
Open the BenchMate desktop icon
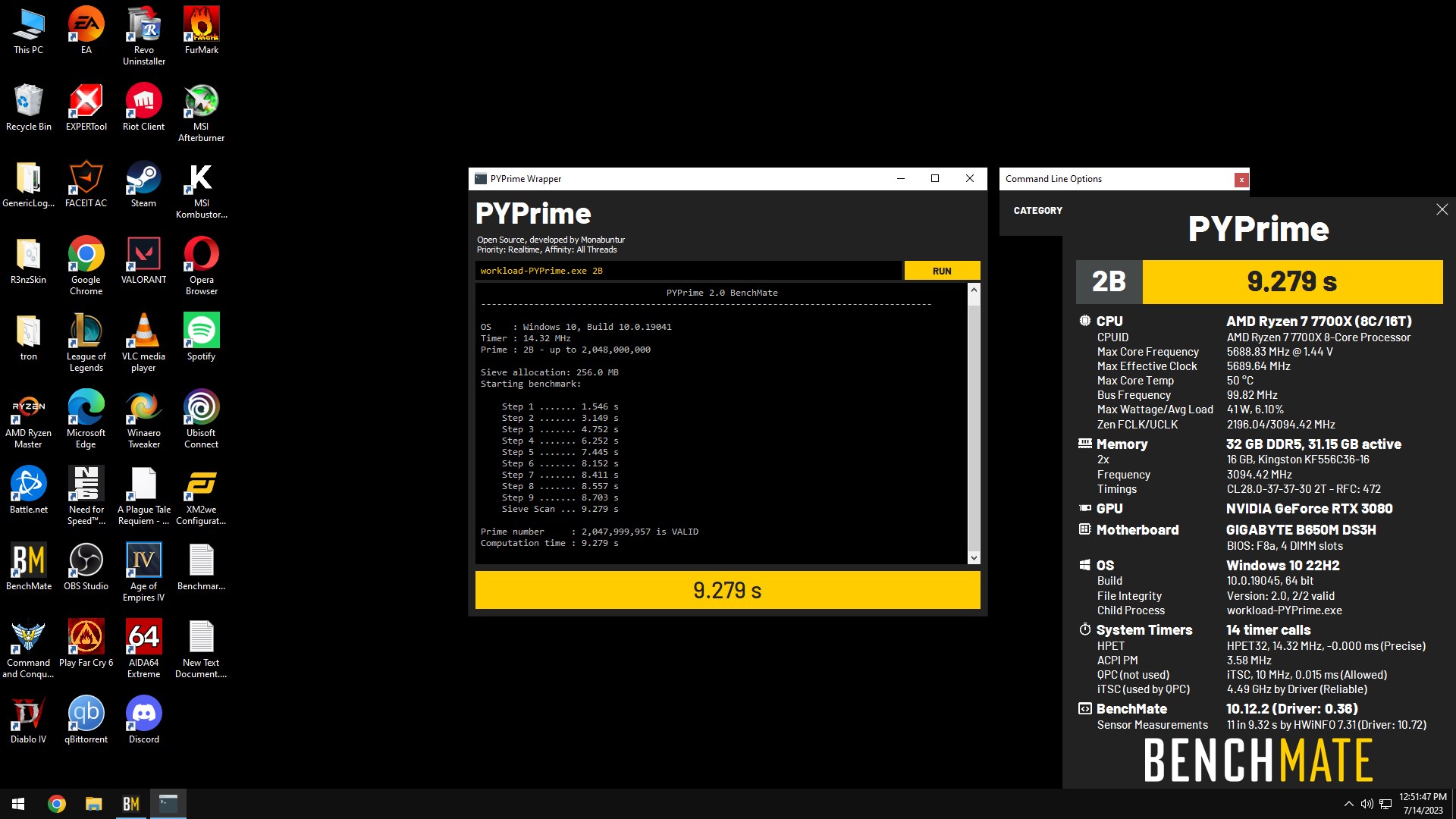point(28,567)
